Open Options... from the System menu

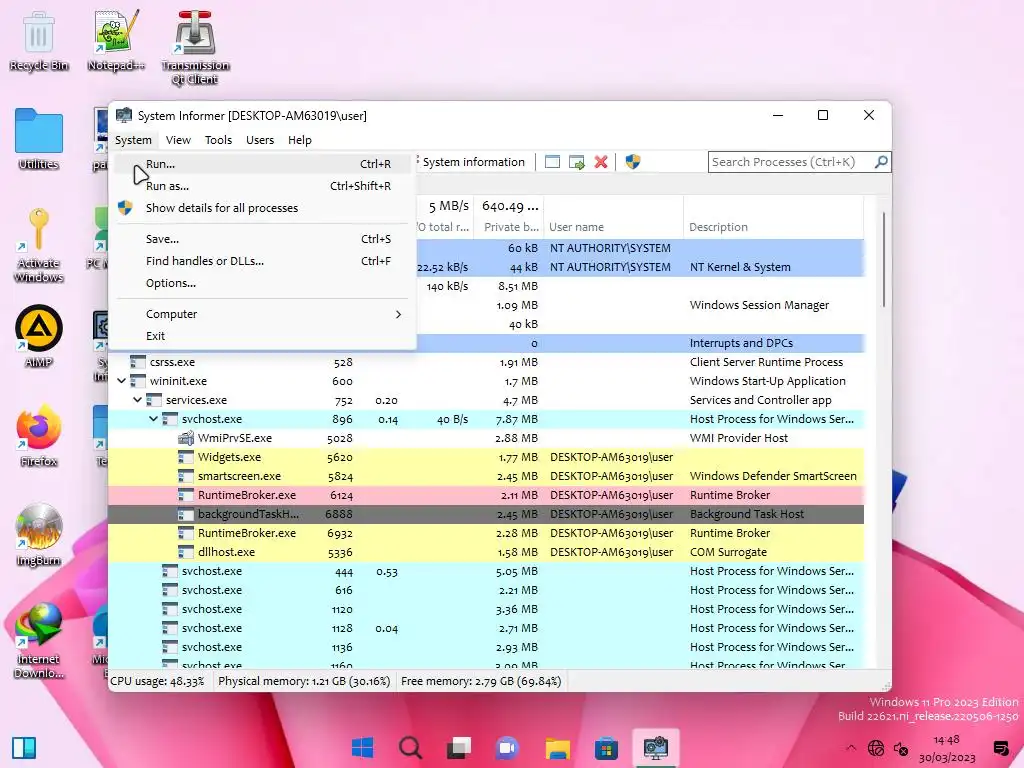coord(263,283)
